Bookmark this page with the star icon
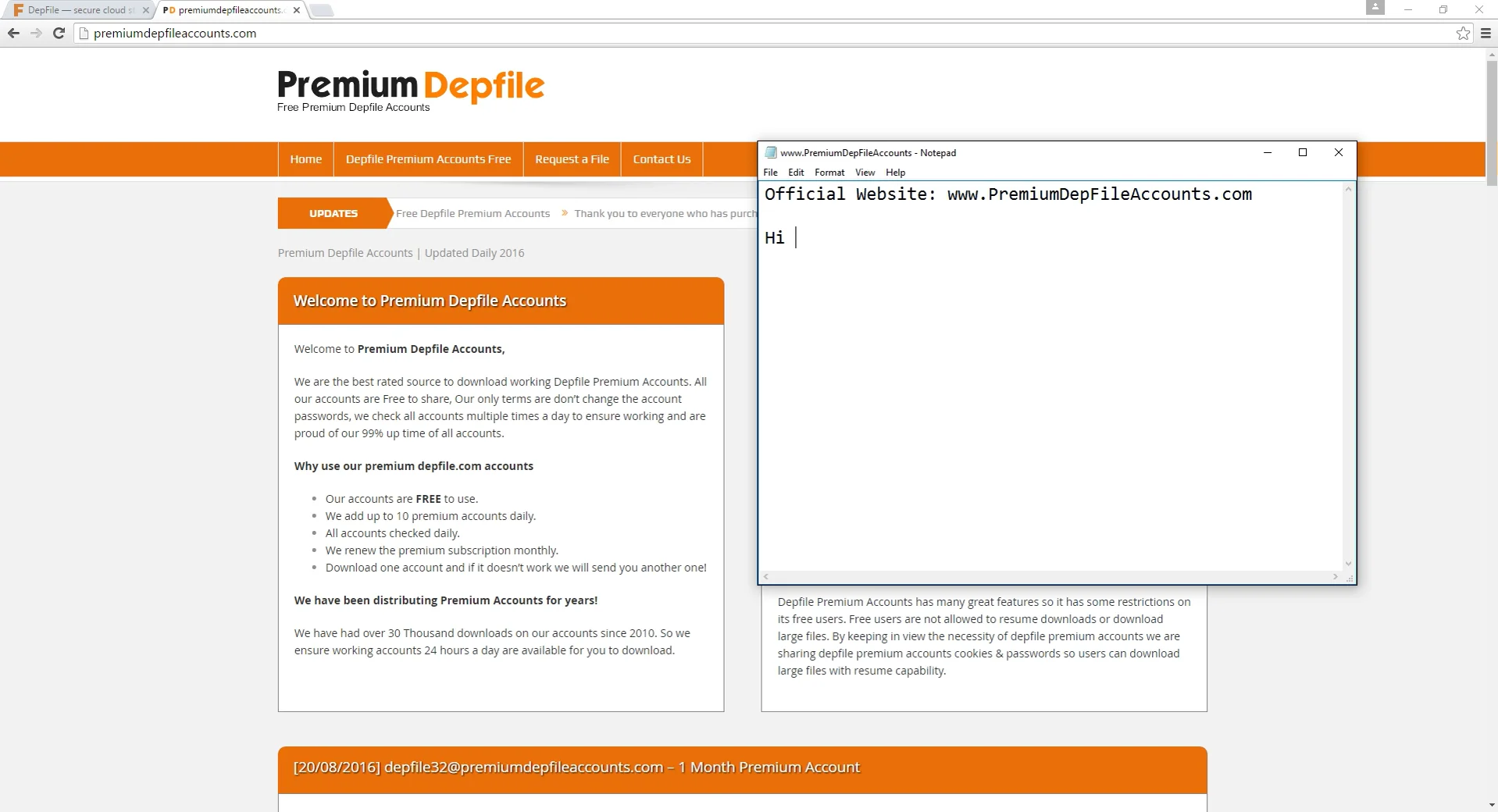 [1463, 33]
